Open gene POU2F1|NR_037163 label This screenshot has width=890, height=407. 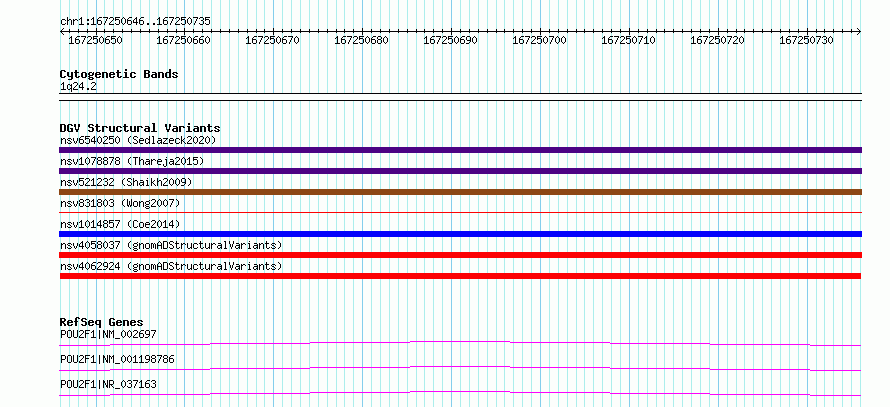(x=108, y=384)
